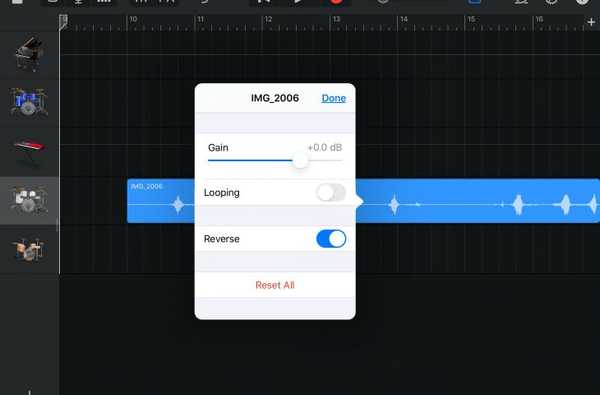Tap bar 16 on the timeline ruler

539,19
